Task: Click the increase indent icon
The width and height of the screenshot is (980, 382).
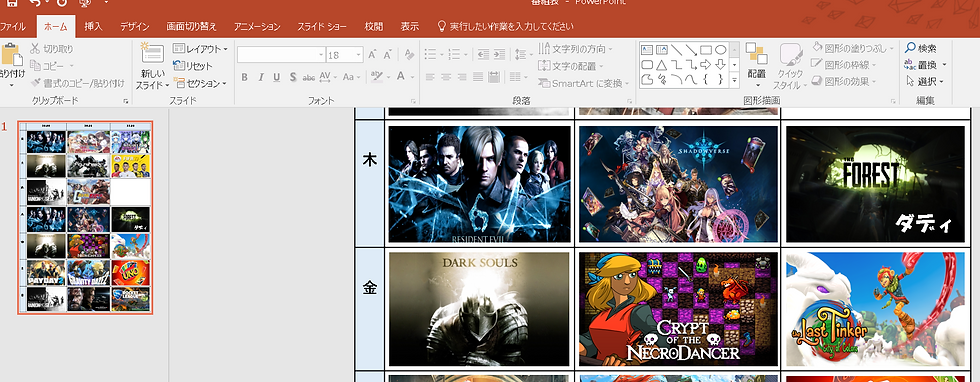Action: (x=498, y=55)
